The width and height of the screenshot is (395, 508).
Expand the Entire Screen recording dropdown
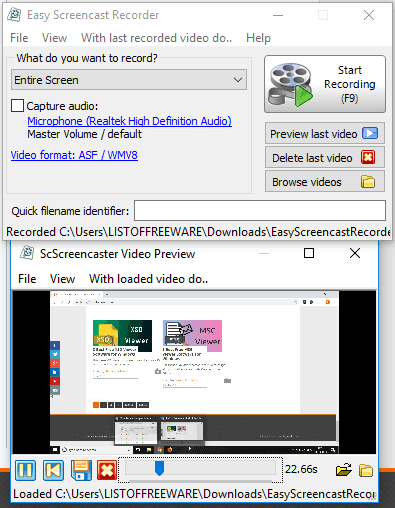(x=129, y=80)
